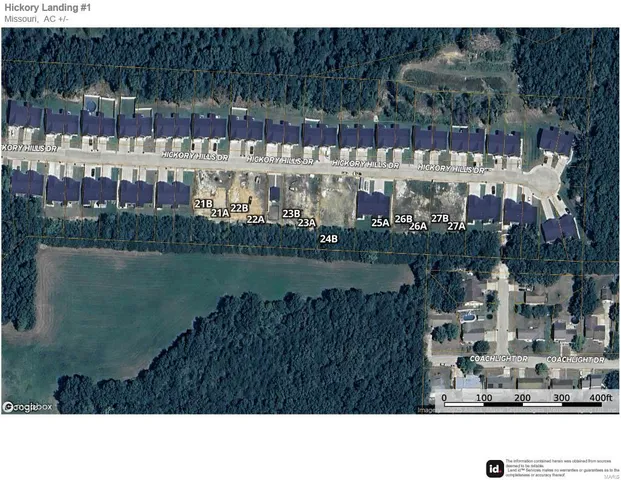Choose lot marker 26B
Viewport: 621px width, 480px height.
403,218
